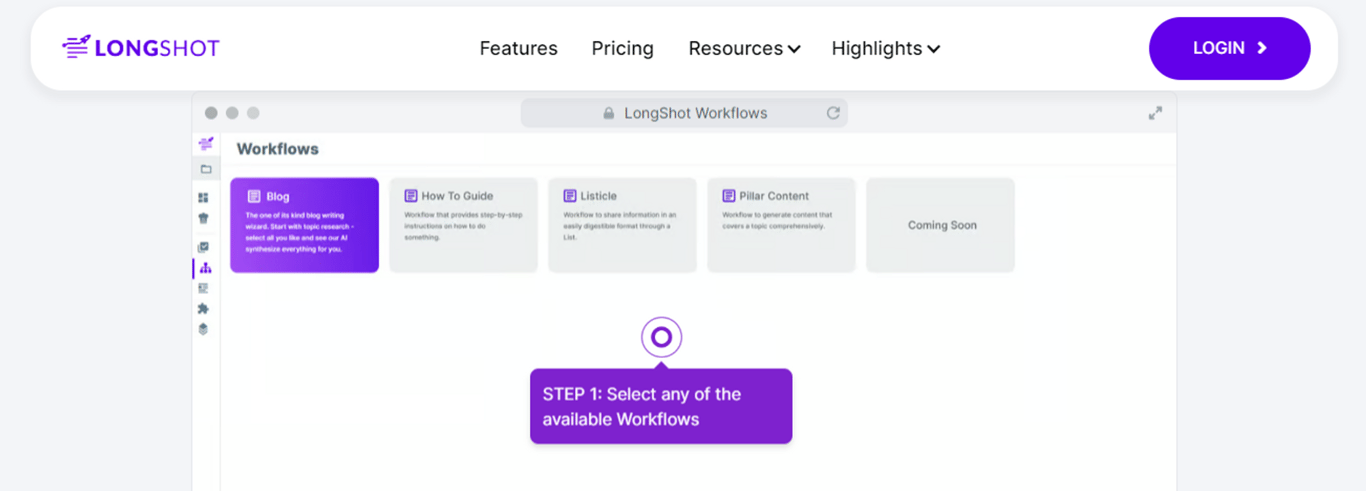The image size is (1366, 491).
Task: Open the Pricing page
Action: [622, 48]
